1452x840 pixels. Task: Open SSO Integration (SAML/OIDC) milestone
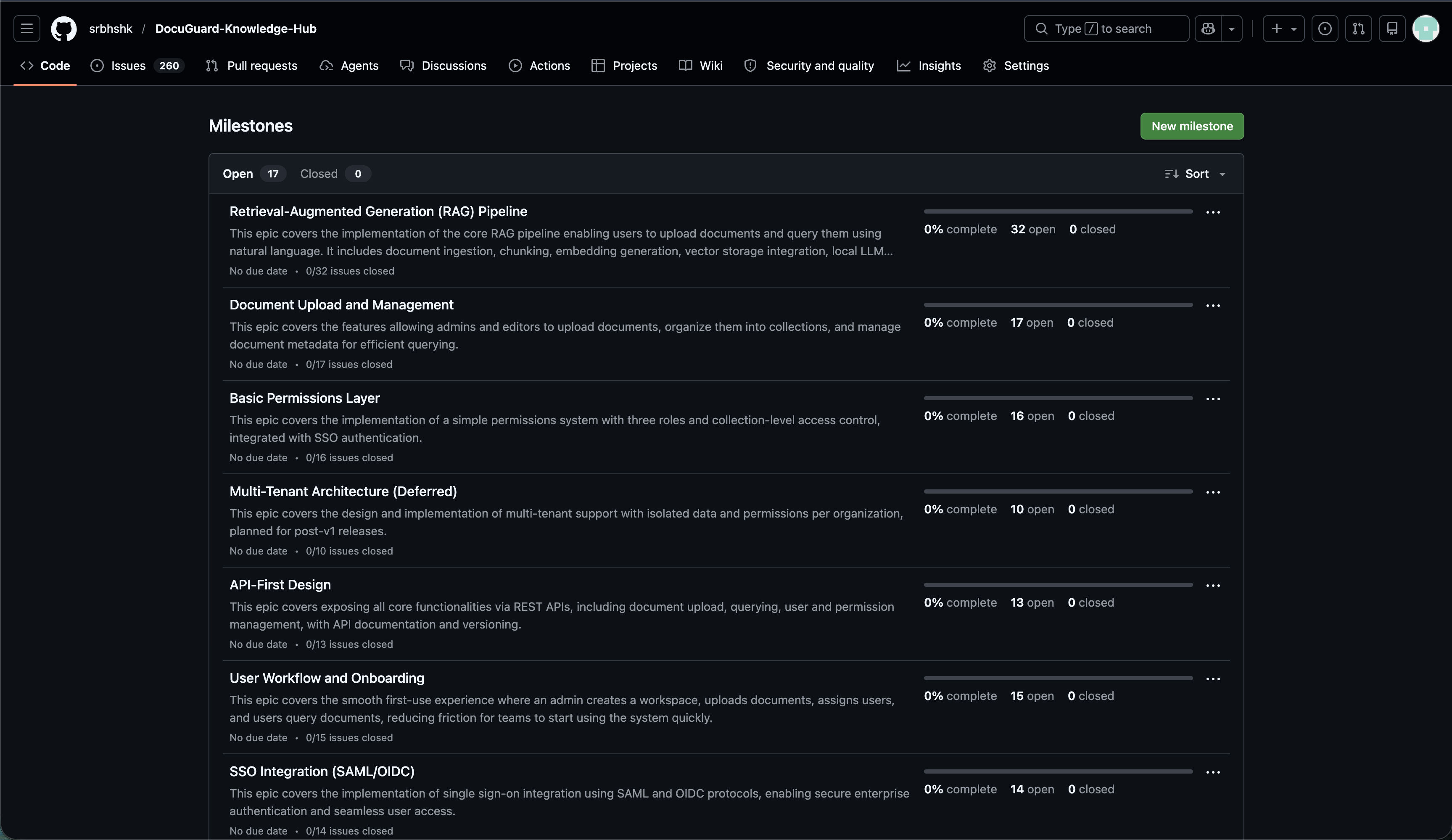click(322, 771)
